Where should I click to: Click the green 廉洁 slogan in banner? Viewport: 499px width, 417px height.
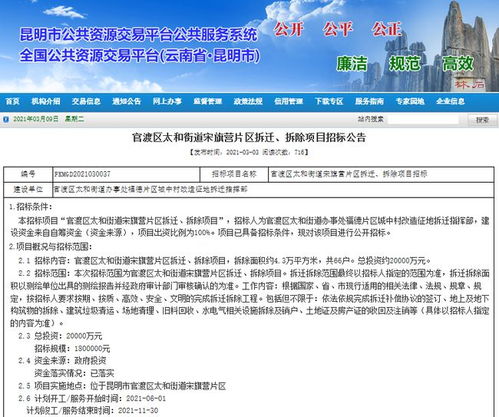point(352,63)
